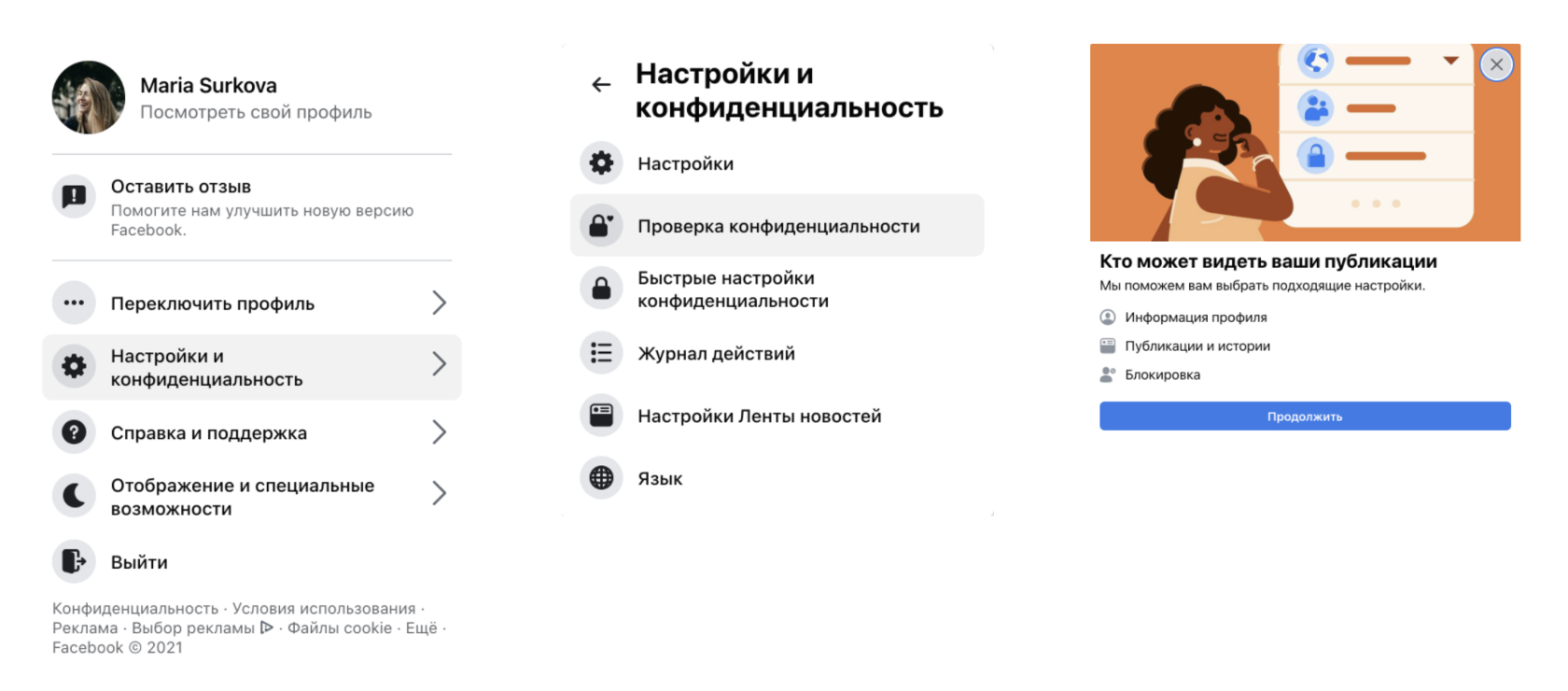The width and height of the screenshot is (1568, 691).
Task: Click 'Блокировка' text
Action: coord(1162,375)
